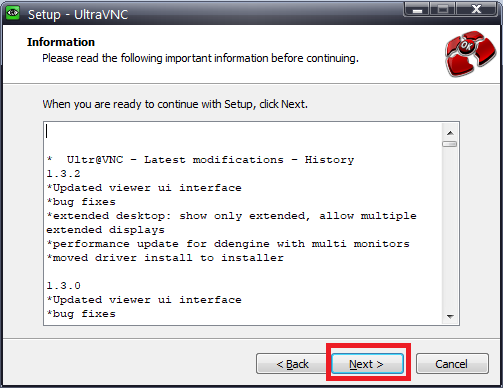Click the grayed maximize button in title bar

pyautogui.click(x=443, y=9)
